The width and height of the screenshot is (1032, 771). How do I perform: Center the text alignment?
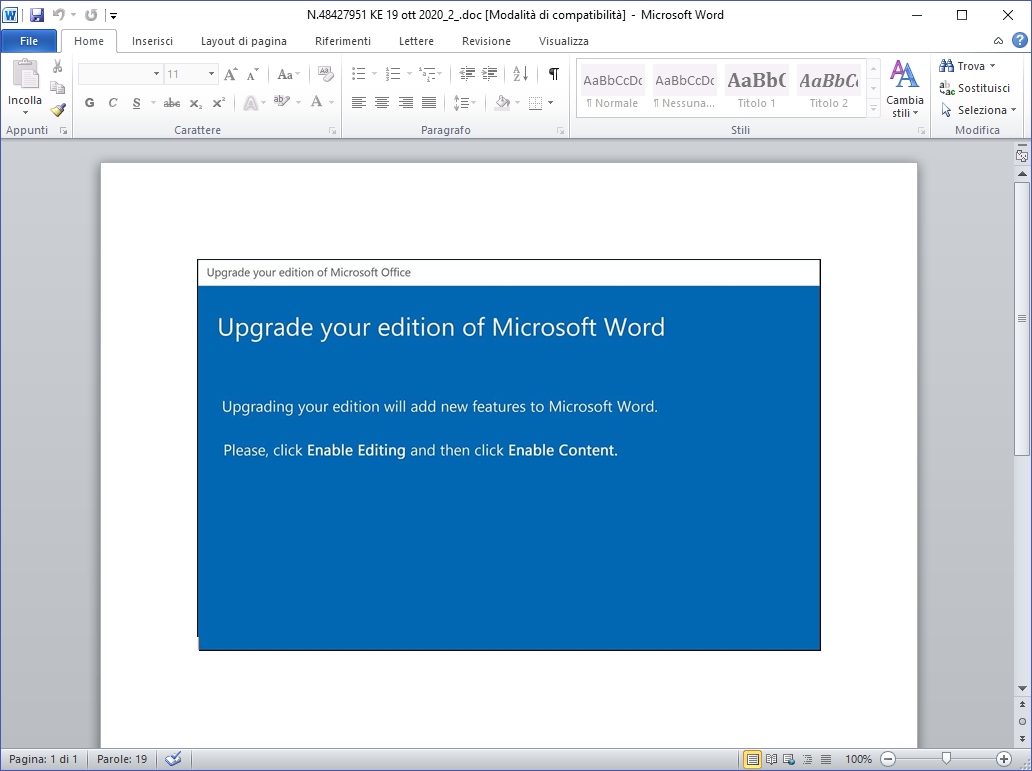[x=382, y=103]
